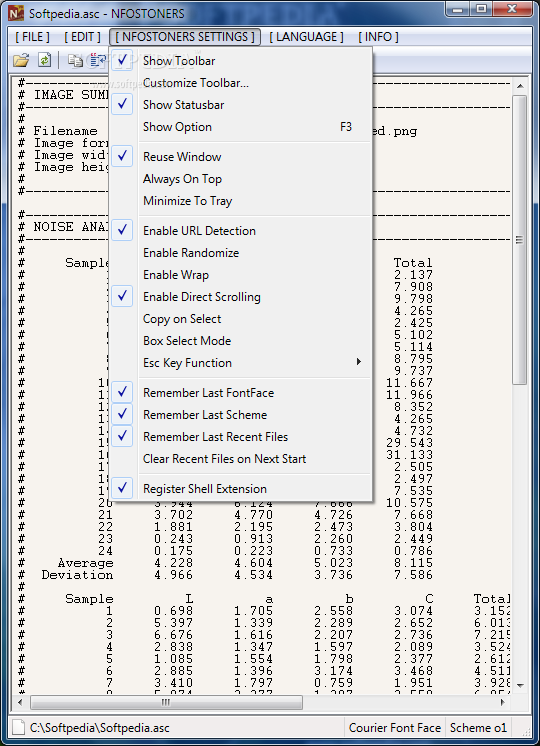Click the value 8.115 in Average row
The height and width of the screenshot is (746, 540).
click(413, 563)
